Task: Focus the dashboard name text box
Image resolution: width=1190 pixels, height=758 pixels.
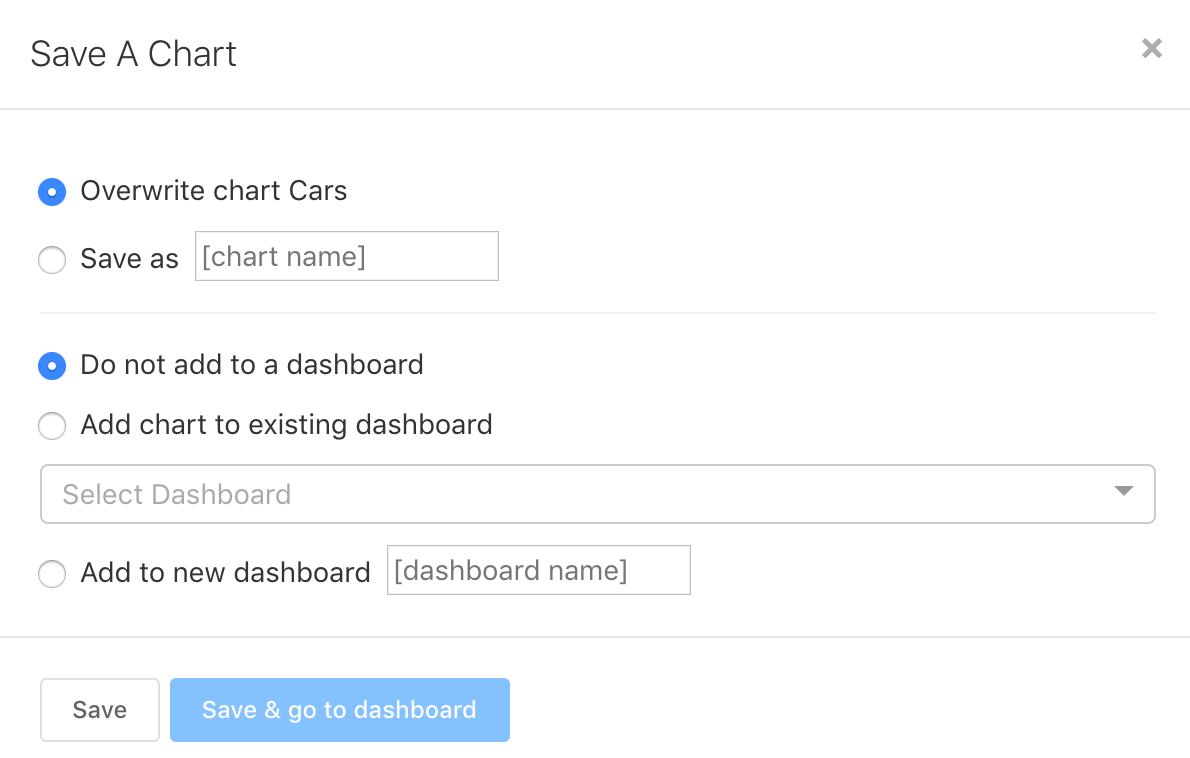Action: pos(538,570)
